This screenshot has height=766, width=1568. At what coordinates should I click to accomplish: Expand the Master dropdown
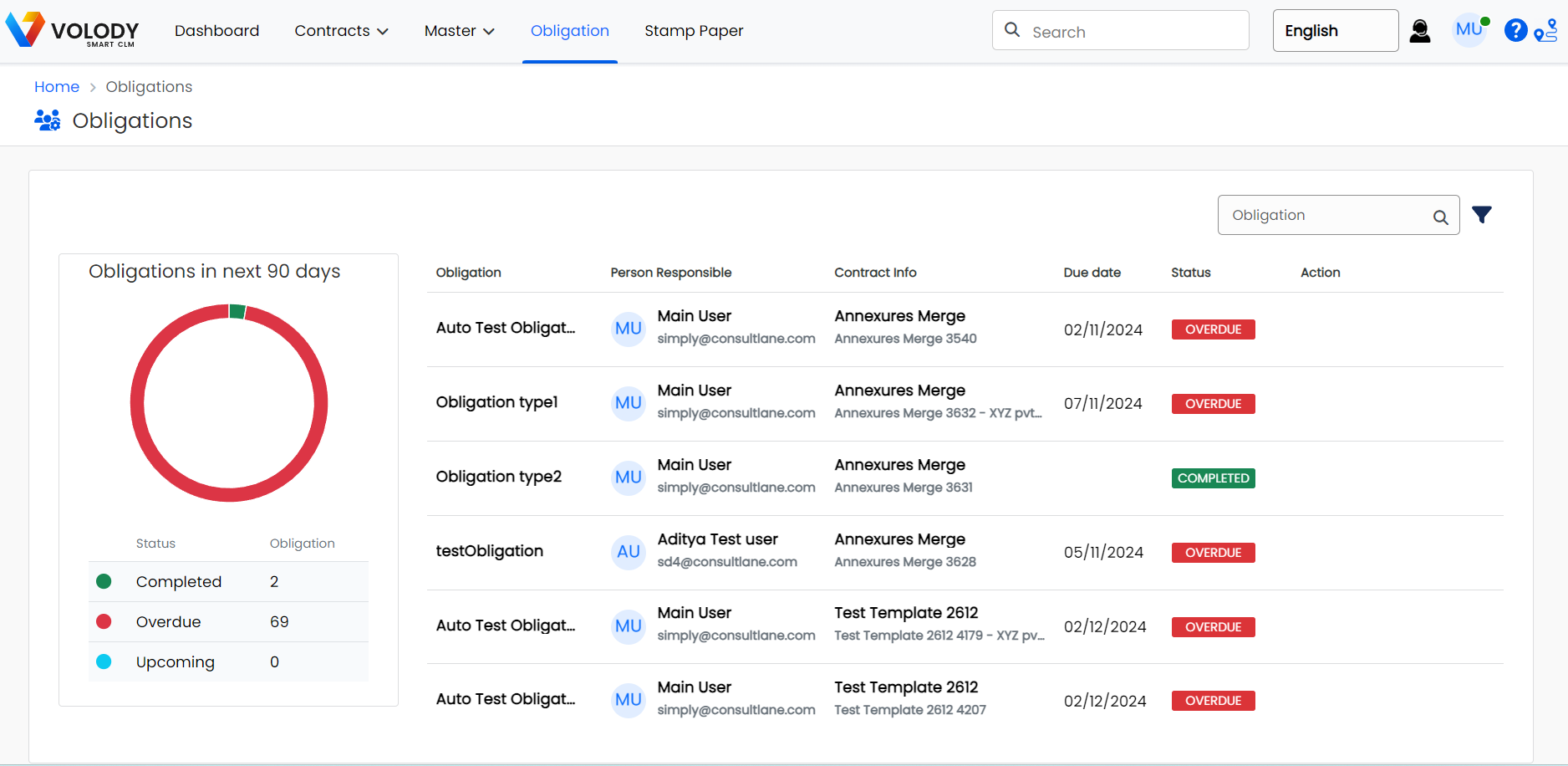pos(459,31)
